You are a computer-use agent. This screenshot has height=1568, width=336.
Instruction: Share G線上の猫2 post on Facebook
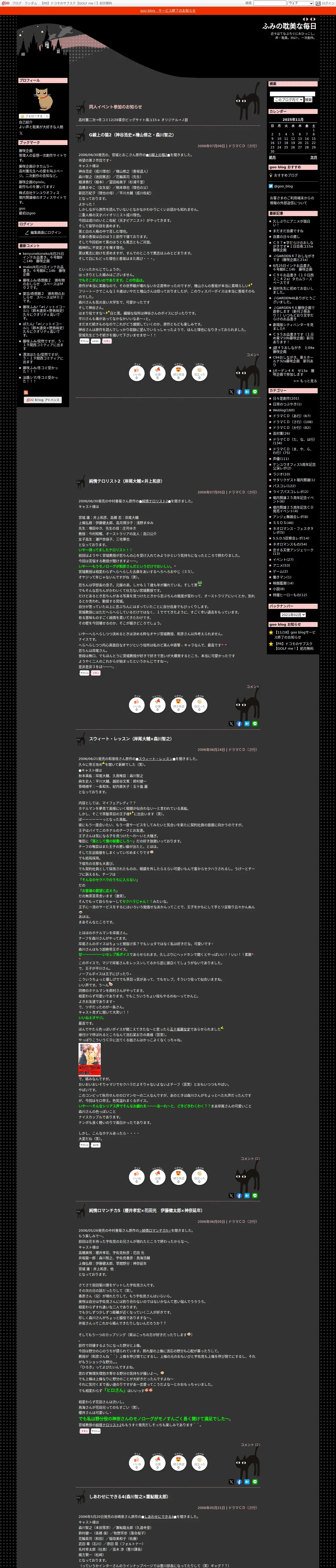239,392
